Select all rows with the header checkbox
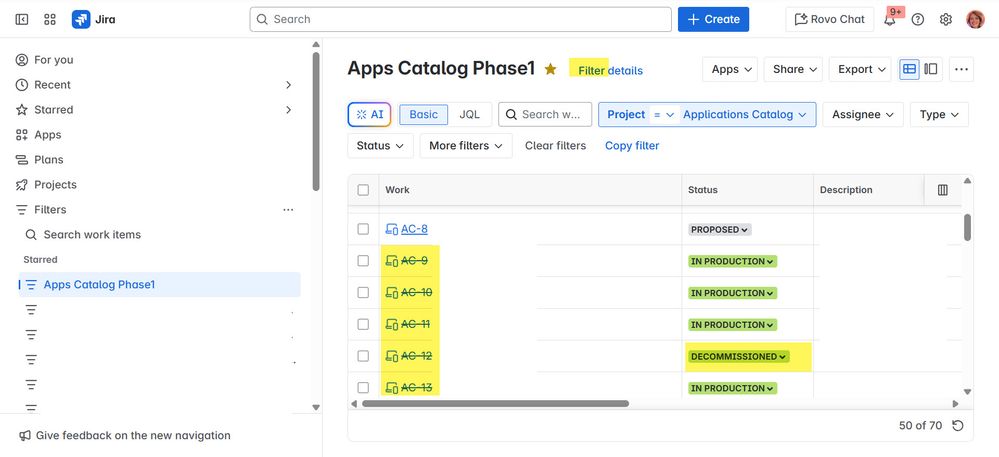The width and height of the screenshot is (999, 457). pos(363,190)
